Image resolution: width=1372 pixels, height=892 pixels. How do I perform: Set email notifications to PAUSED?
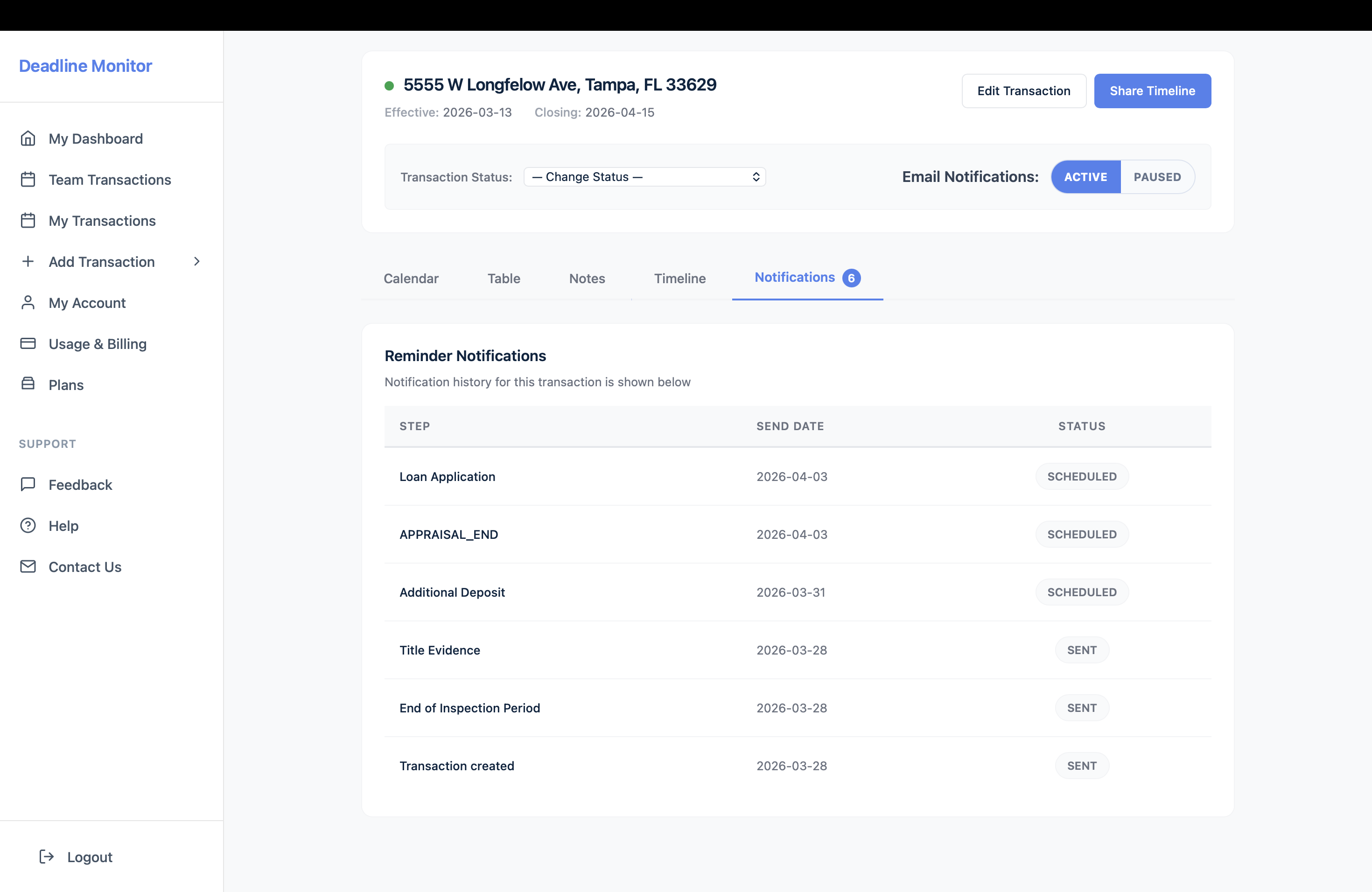[x=1156, y=177]
